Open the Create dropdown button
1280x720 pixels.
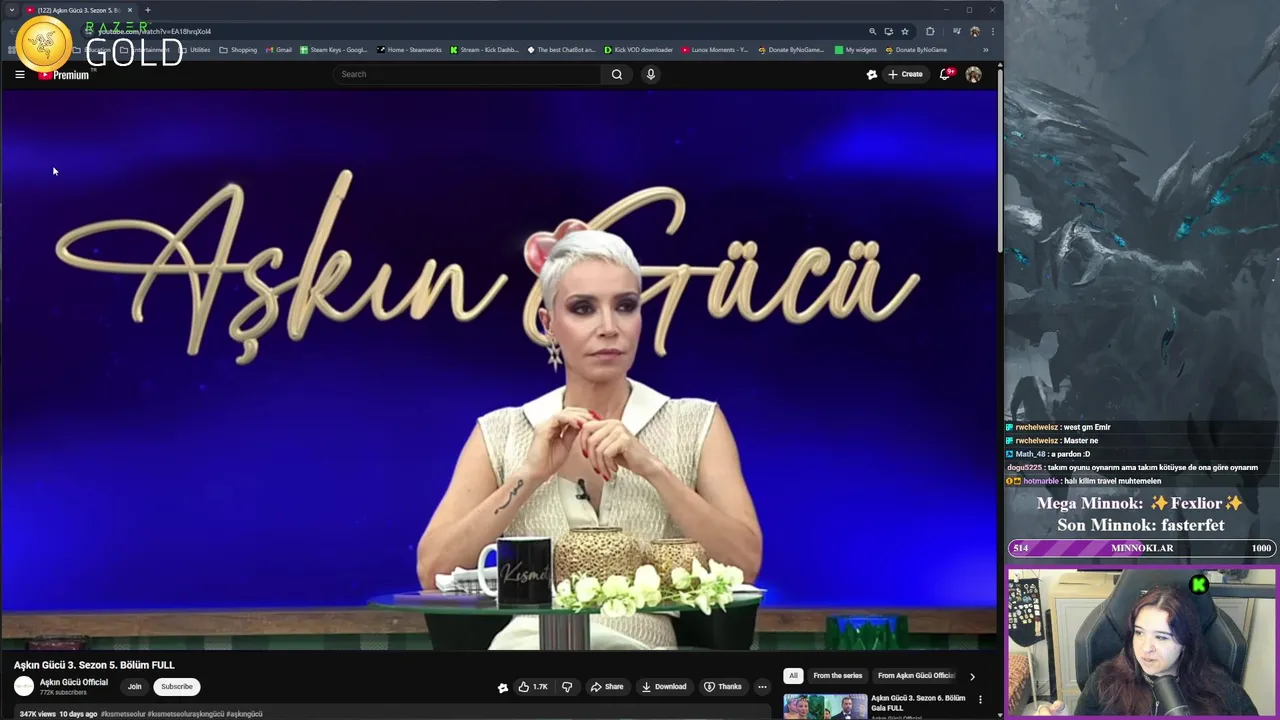pyautogui.click(x=905, y=74)
